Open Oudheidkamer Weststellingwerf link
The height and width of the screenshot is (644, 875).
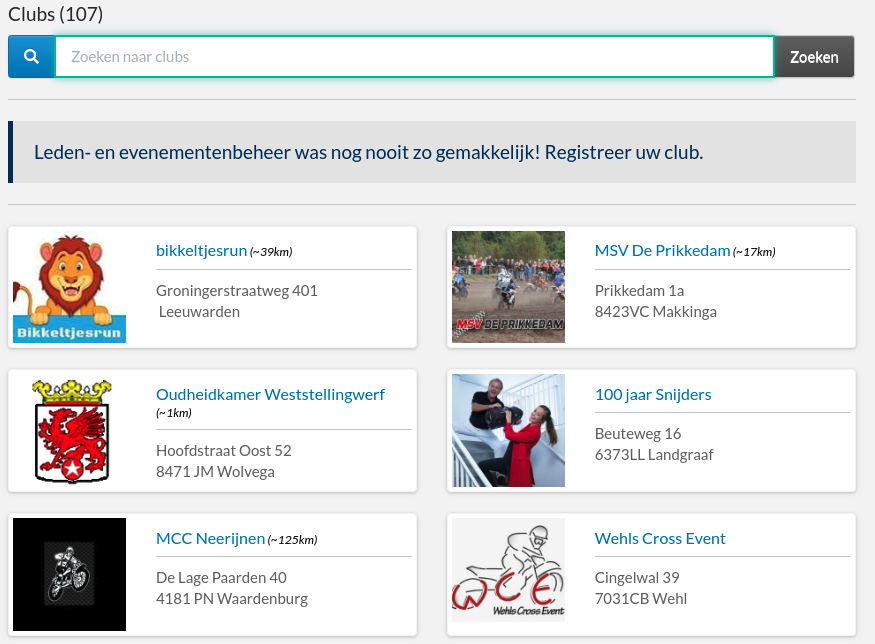pos(270,394)
